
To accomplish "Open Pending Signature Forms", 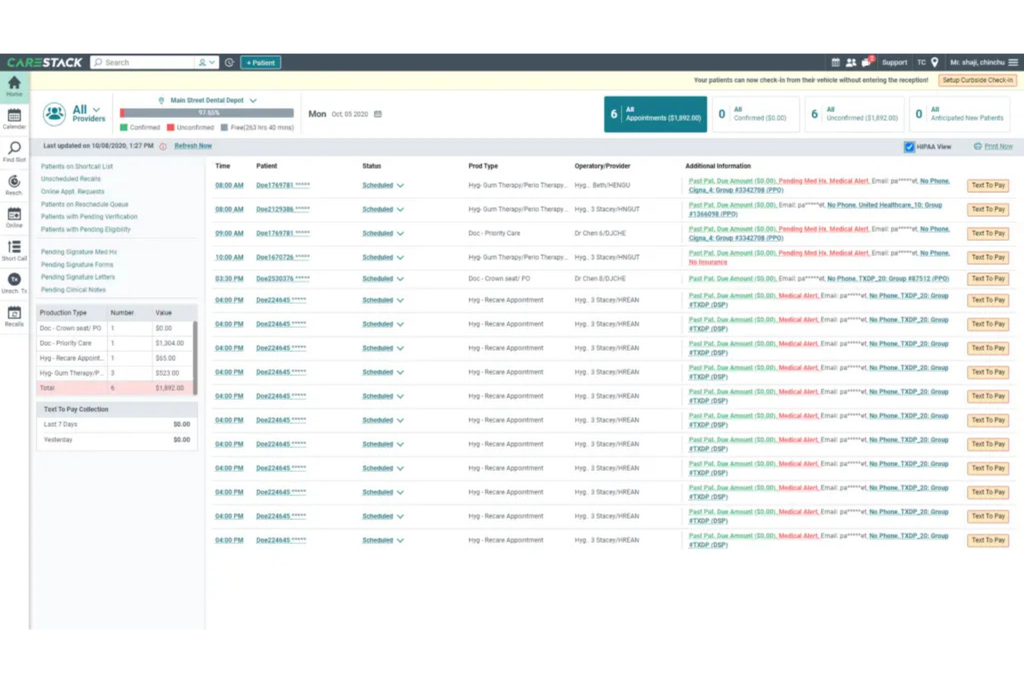I will click(76, 265).
